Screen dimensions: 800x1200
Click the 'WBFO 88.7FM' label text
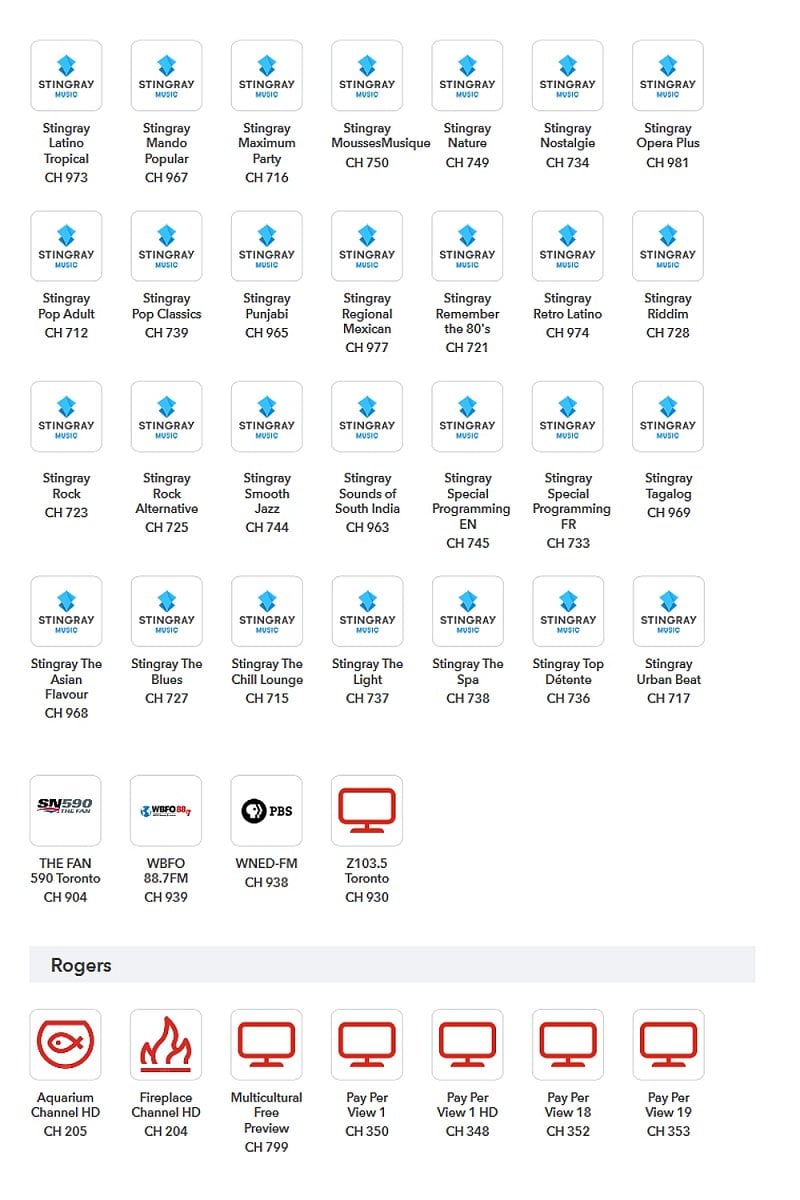click(166, 870)
